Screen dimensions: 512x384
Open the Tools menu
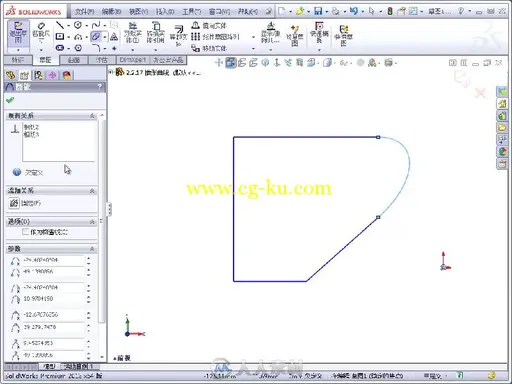[x=192, y=12]
